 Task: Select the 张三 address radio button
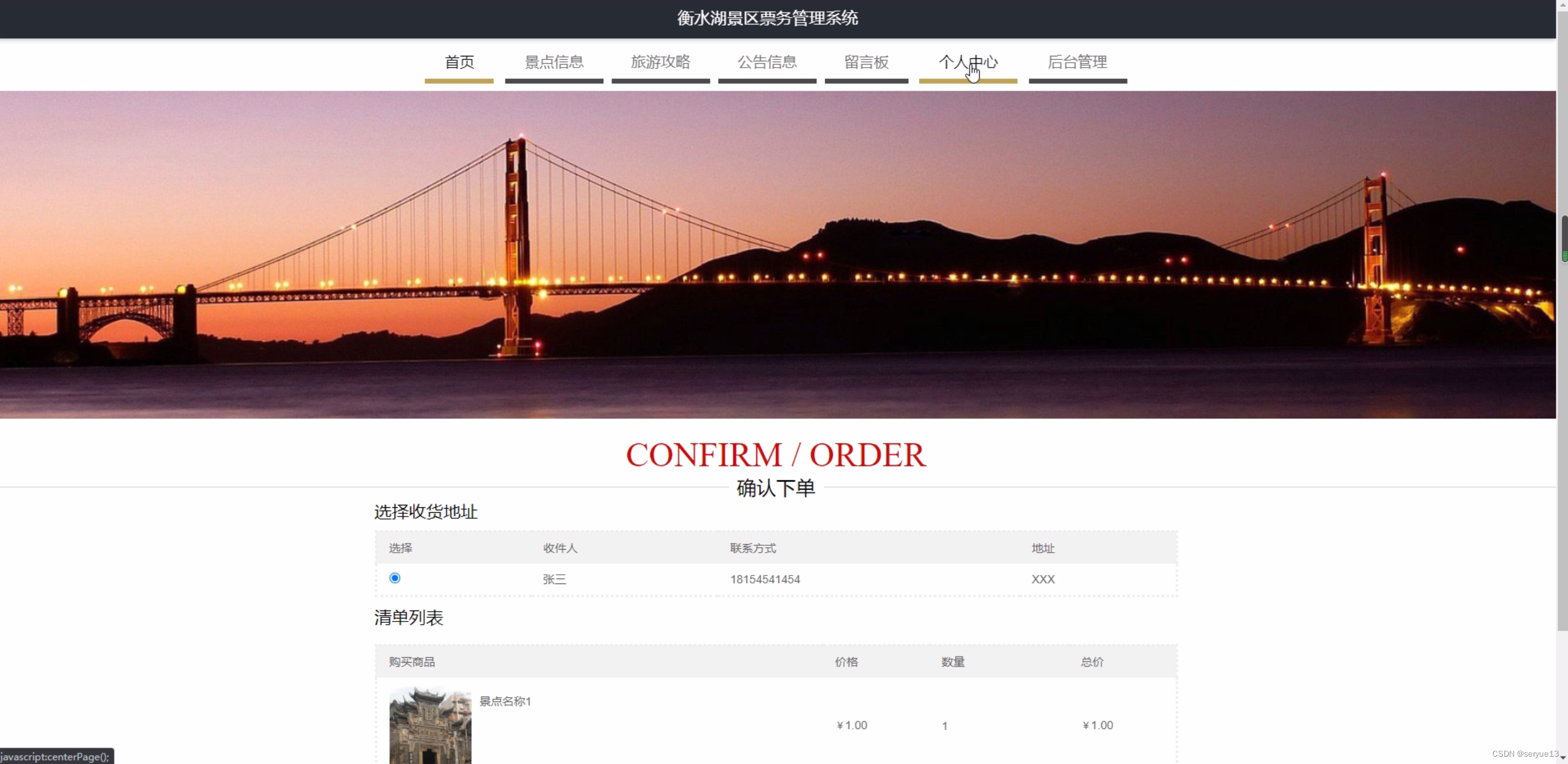point(395,578)
